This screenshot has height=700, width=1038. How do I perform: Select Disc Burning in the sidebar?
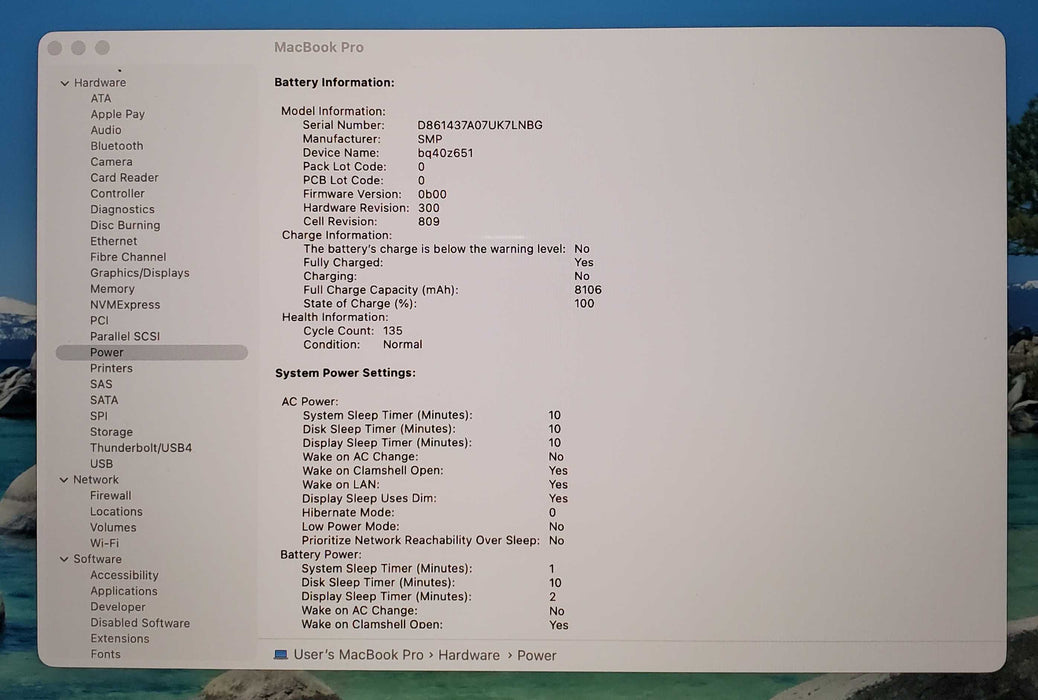pyautogui.click(x=125, y=225)
